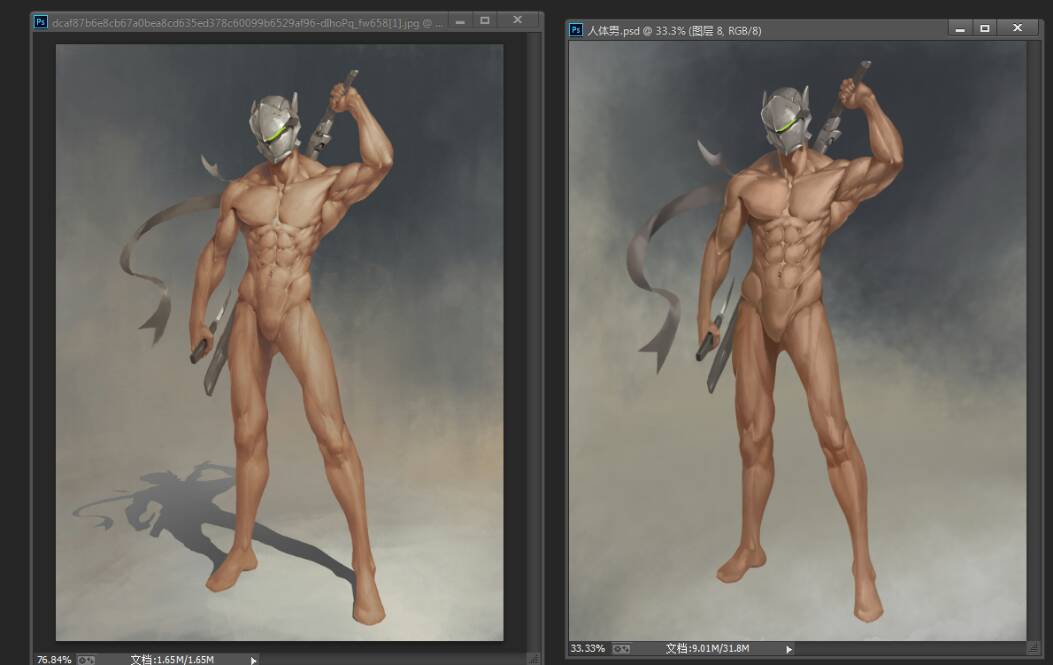Minimize the 人体男.psd window
1053x665 pixels.
(x=960, y=29)
